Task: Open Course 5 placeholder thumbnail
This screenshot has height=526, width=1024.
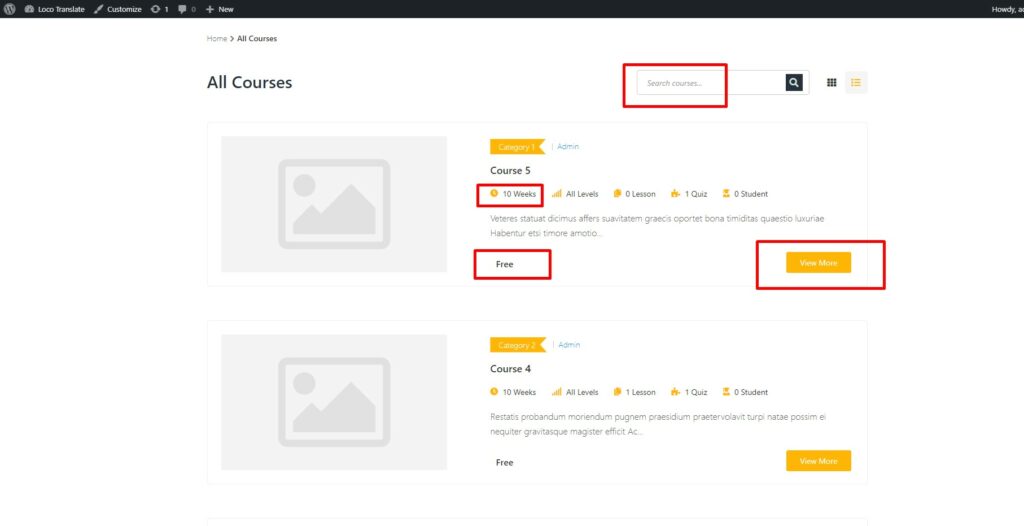Action: click(334, 204)
